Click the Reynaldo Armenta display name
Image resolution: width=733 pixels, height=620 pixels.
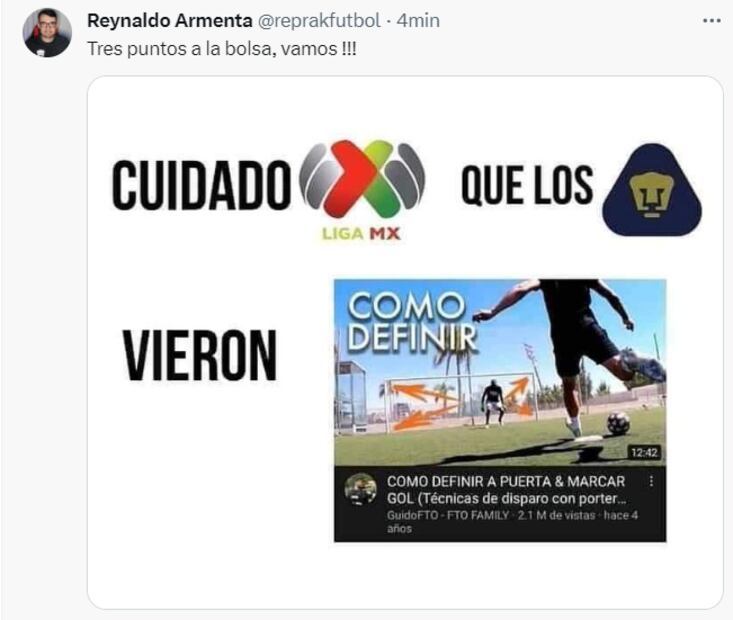click(170, 21)
